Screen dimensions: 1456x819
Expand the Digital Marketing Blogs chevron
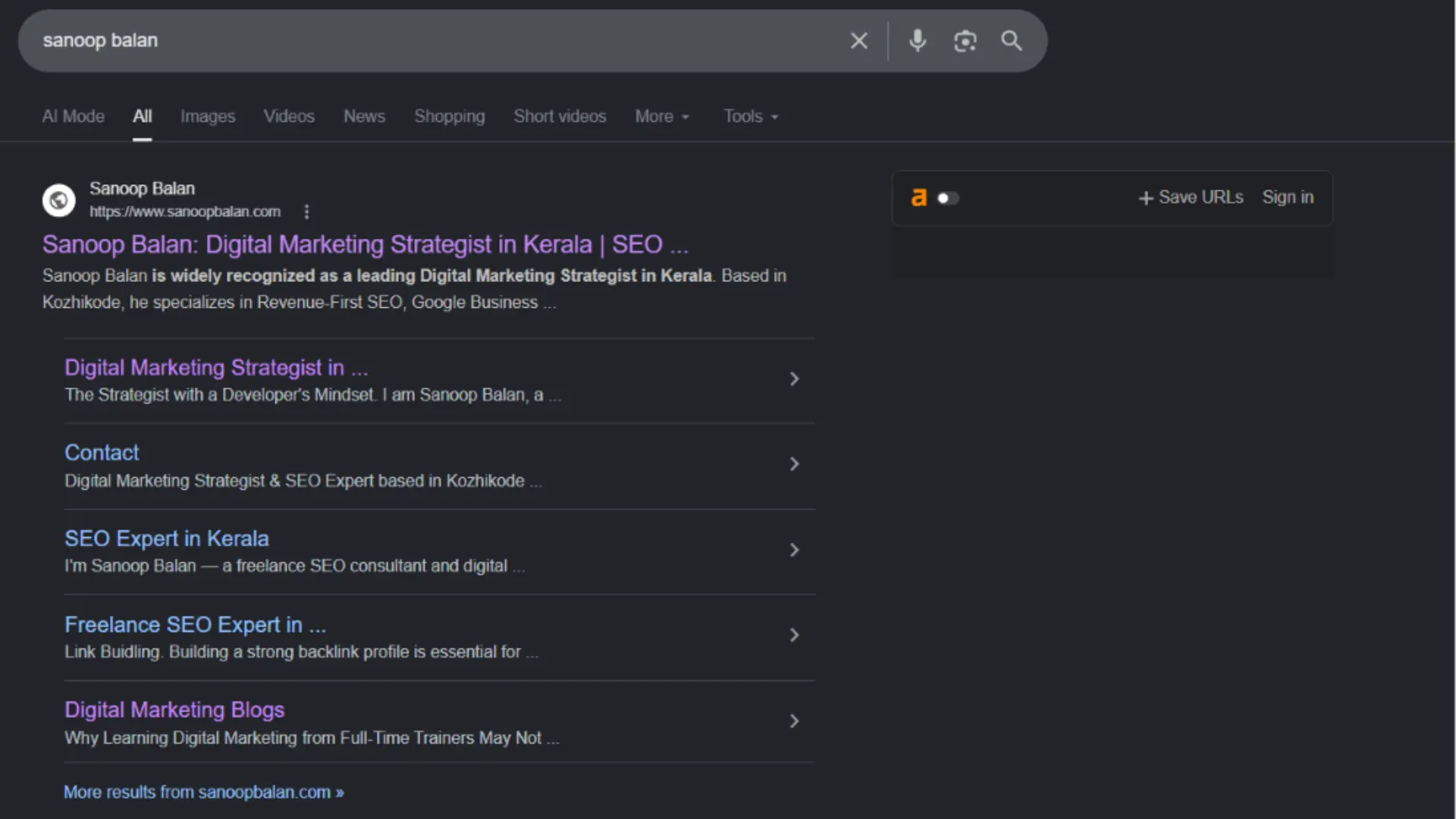coord(794,721)
